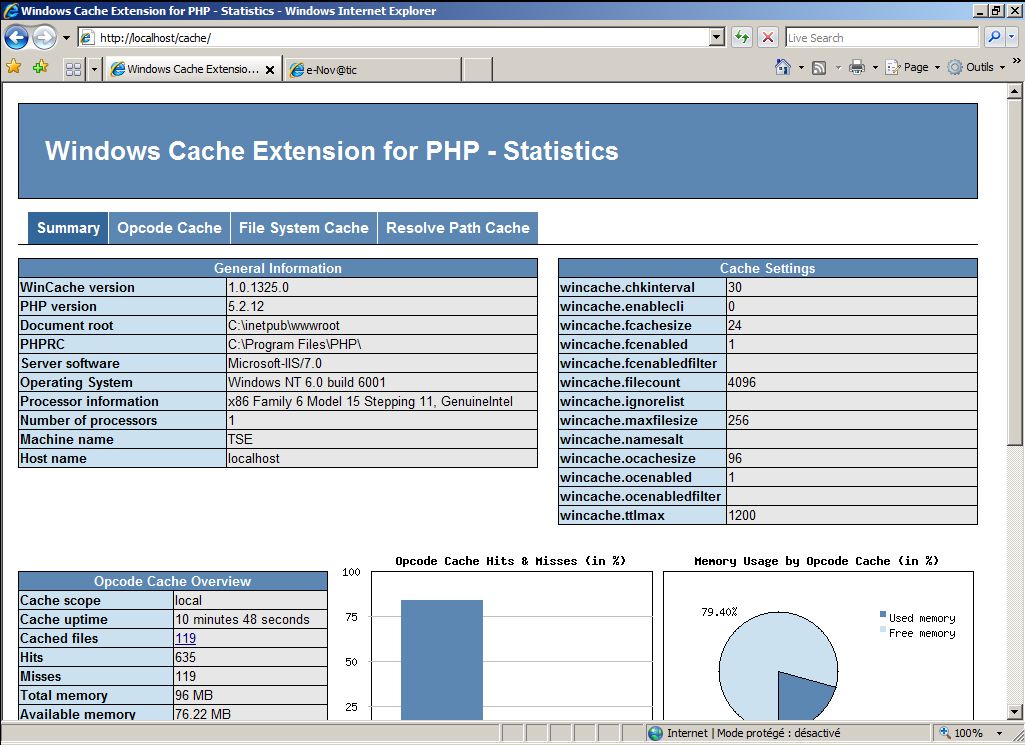Click the Document root value C:\inetpub\wwwroot
The image size is (1025, 745).
284,325
